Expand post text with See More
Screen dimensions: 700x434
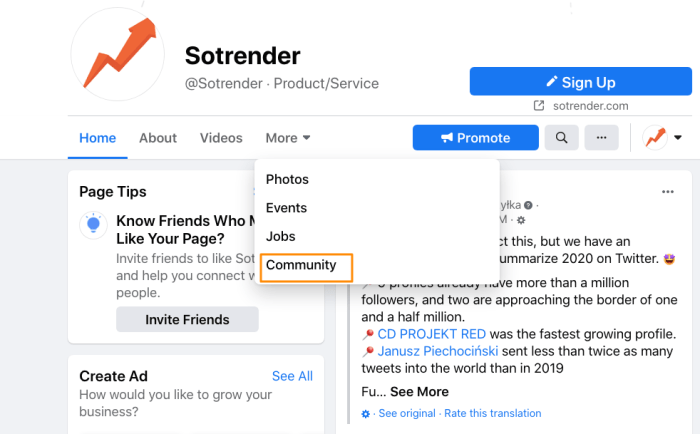point(419,392)
